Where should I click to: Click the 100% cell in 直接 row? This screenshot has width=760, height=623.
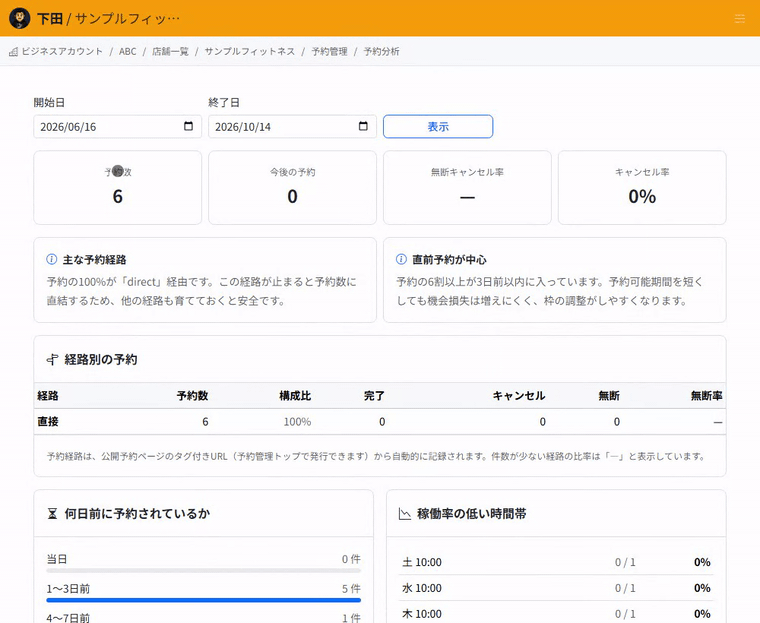297,422
